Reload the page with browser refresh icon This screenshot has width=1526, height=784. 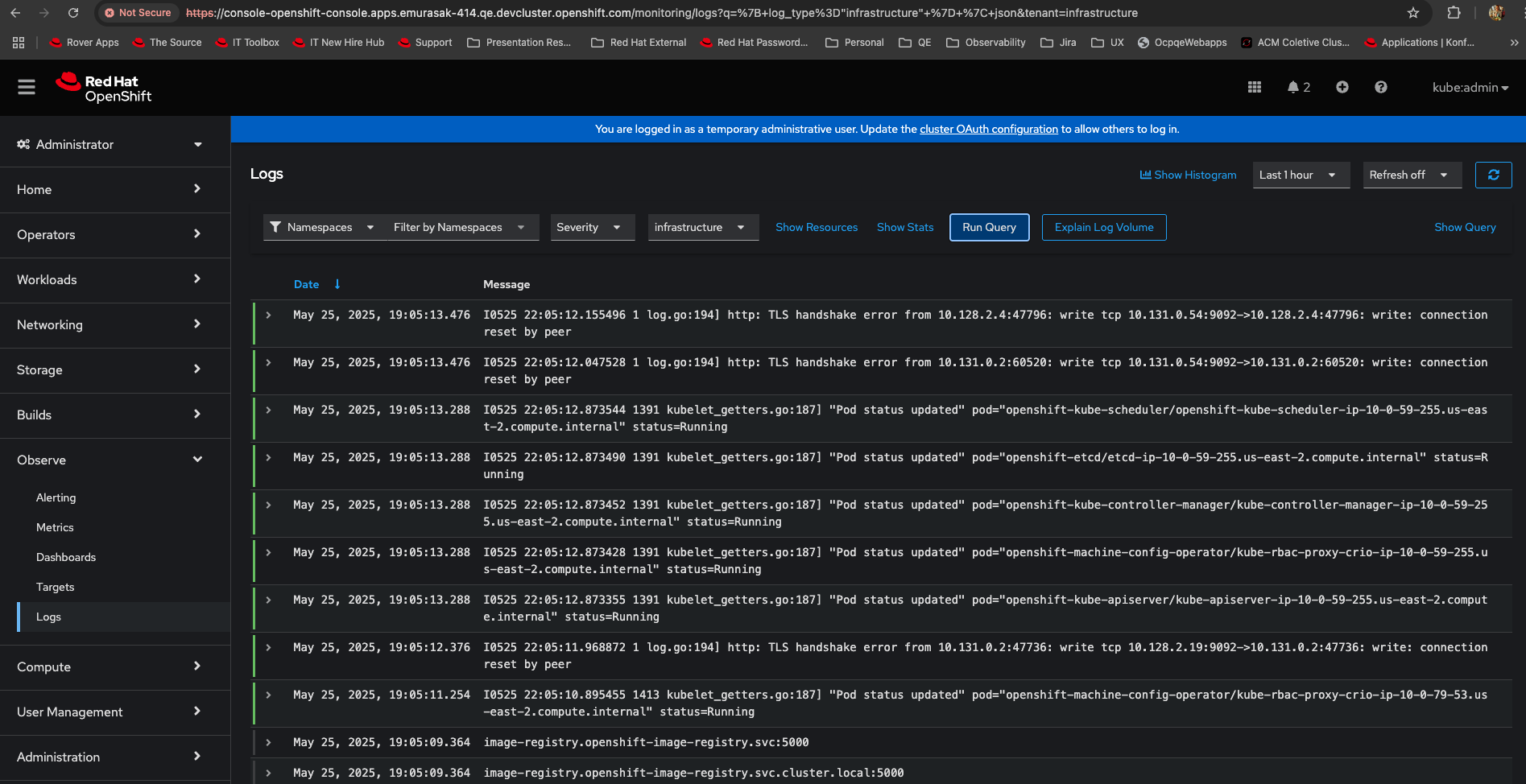pos(73,13)
